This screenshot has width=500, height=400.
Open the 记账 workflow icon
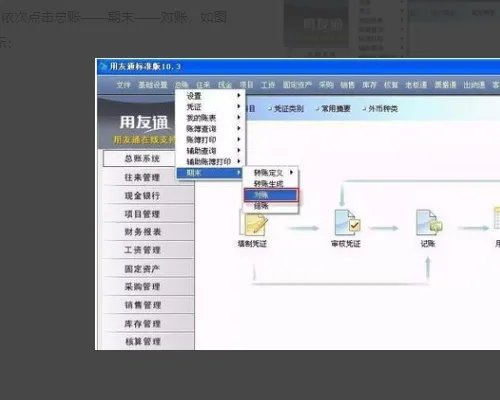click(x=429, y=222)
